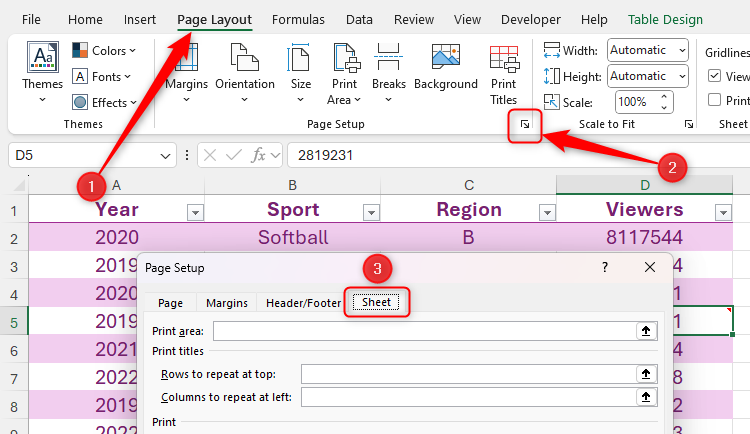The image size is (750, 434).
Task: Launch the Page Setup dialog launcher
Action: pyautogui.click(x=524, y=124)
